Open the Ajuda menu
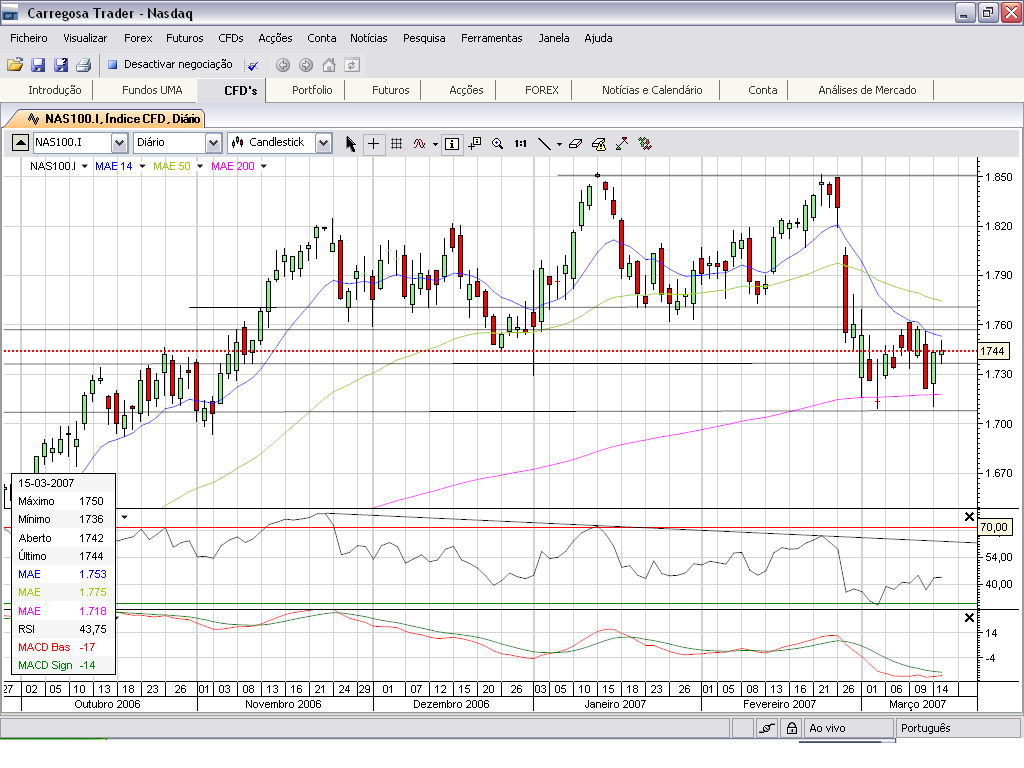Screen dimensions: 1024x768 point(598,38)
